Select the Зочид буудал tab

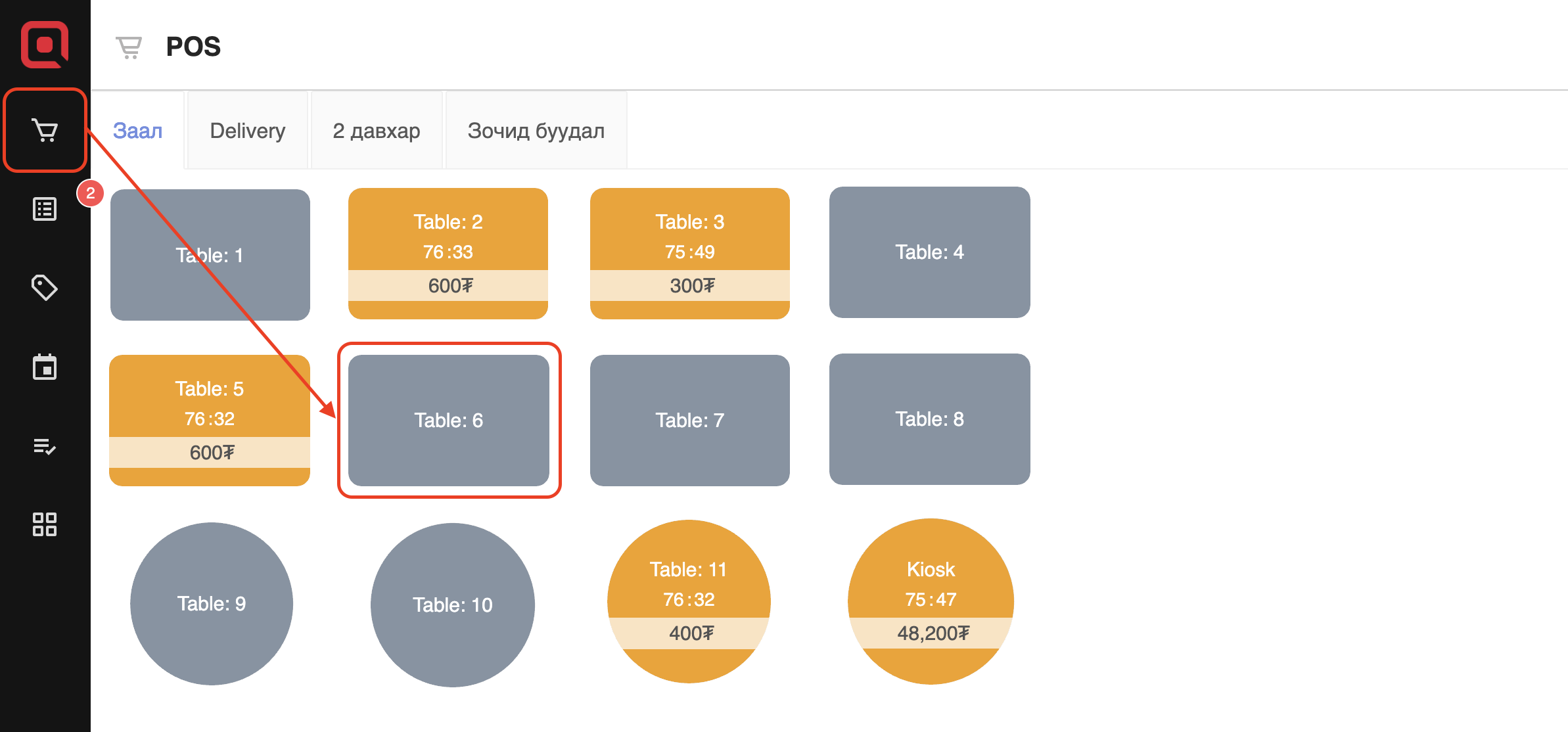(536, 131)
